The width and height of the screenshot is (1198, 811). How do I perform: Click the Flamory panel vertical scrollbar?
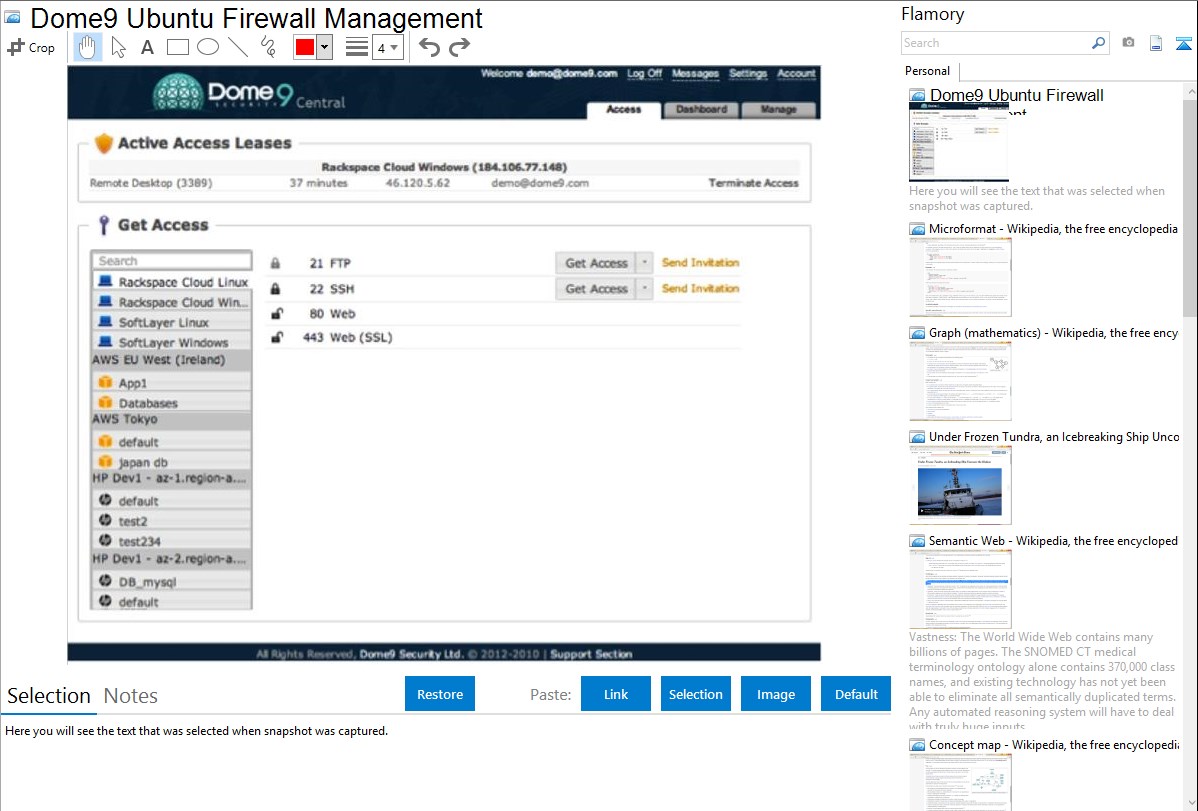[x=1190, y=206]
